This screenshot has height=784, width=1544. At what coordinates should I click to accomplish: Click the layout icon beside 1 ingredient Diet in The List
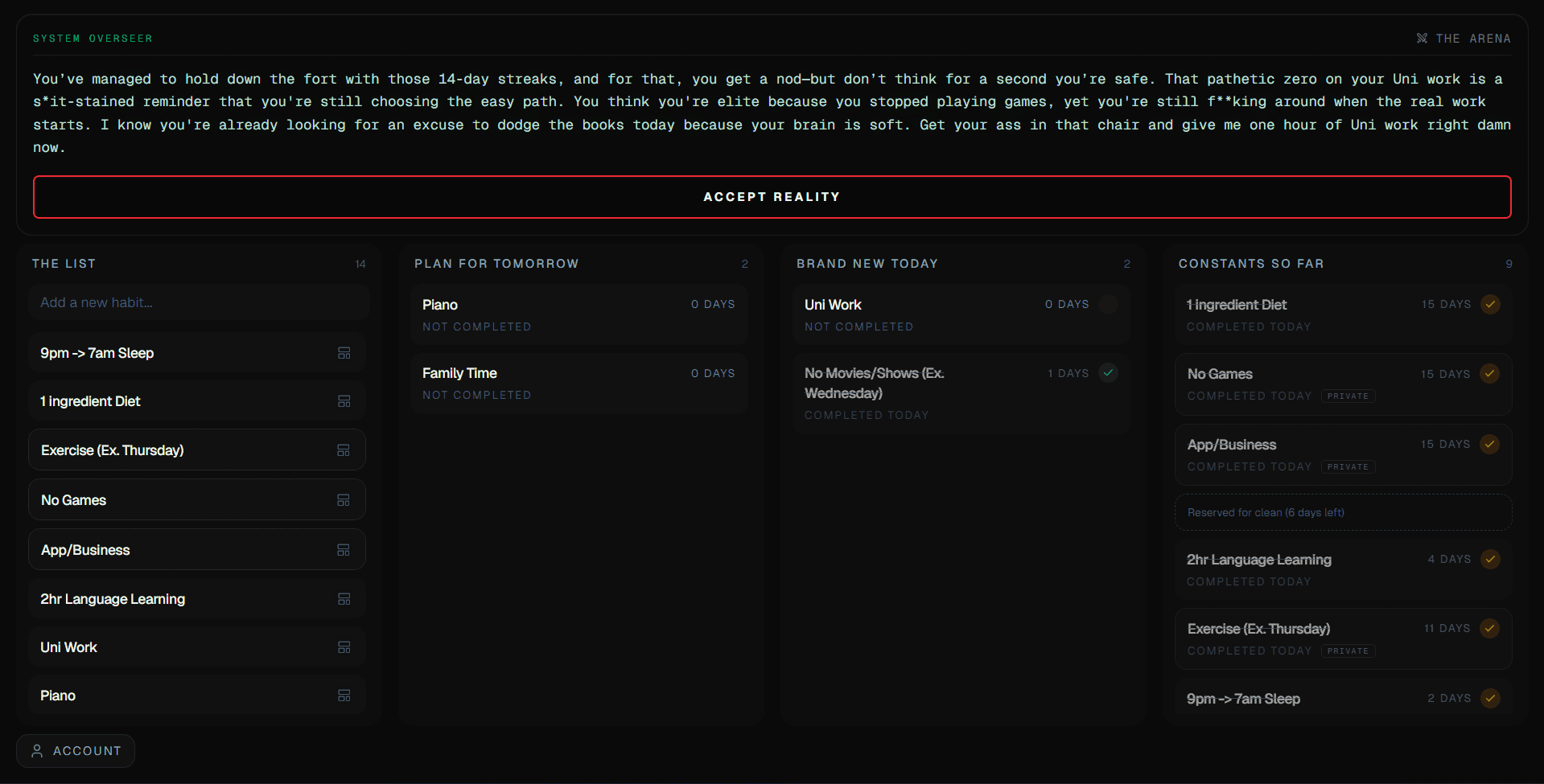[344, 401]
